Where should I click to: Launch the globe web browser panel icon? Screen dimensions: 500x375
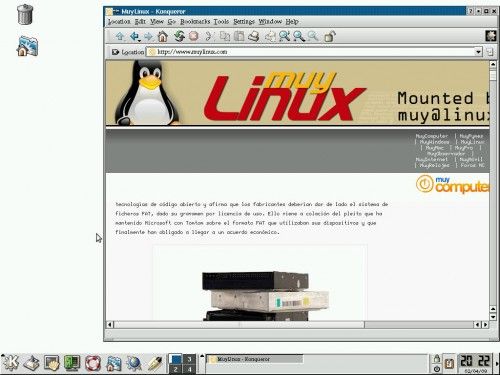pos(134,363)
